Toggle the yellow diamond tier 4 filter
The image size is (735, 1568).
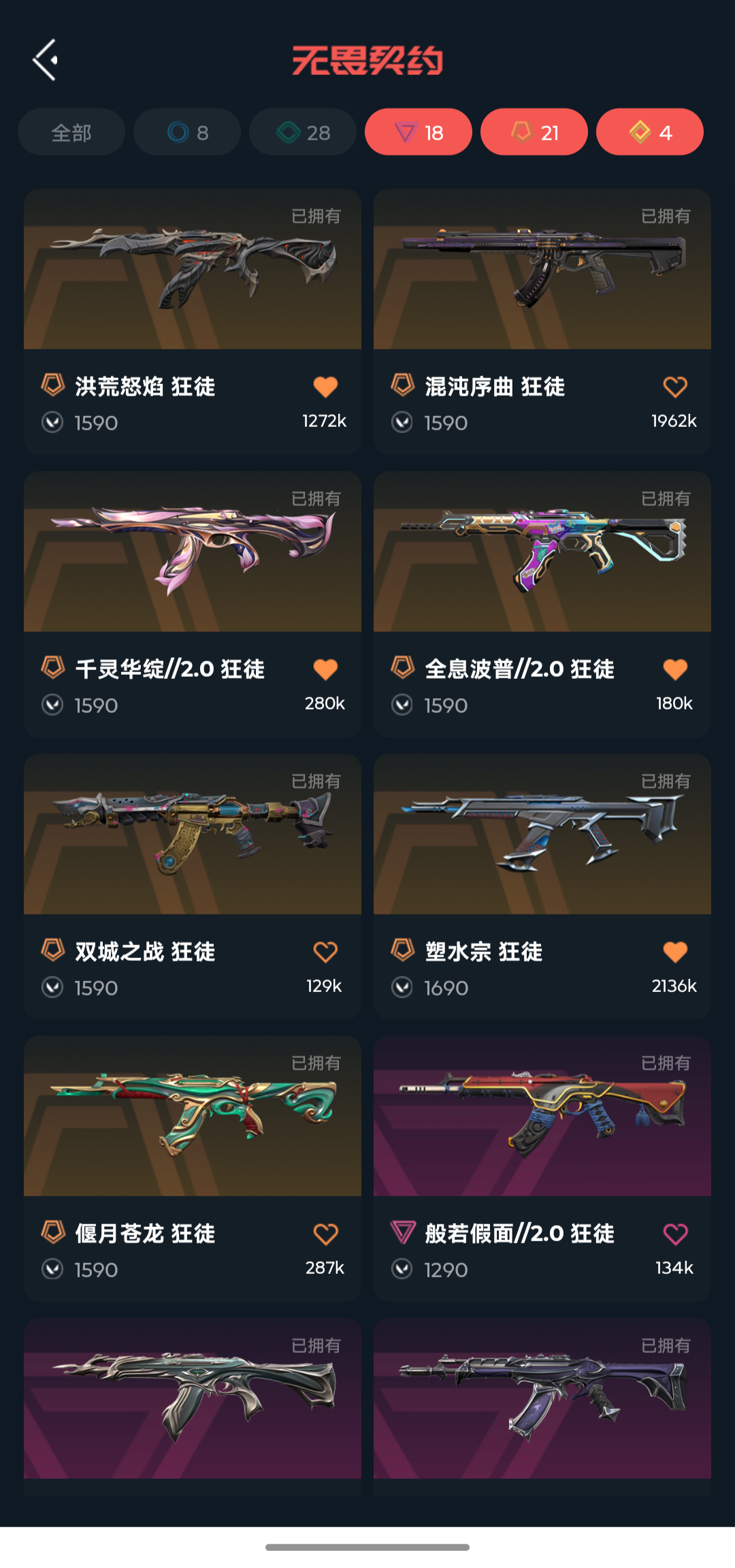[x=650, y=132]
